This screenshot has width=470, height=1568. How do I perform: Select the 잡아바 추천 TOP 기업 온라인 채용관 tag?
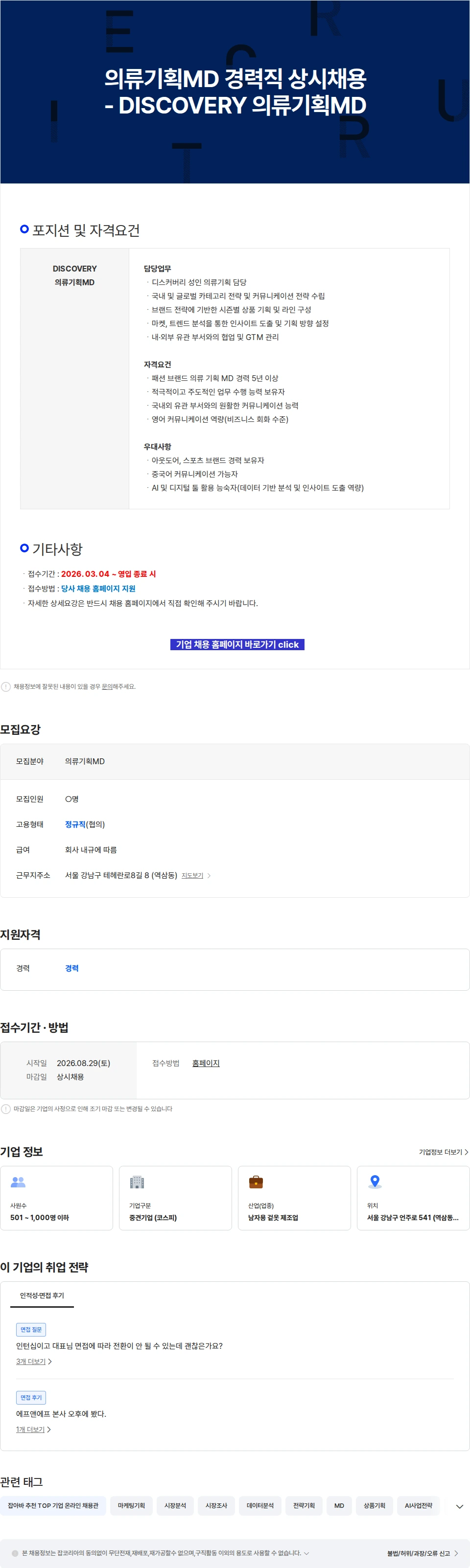[53, 1505]
